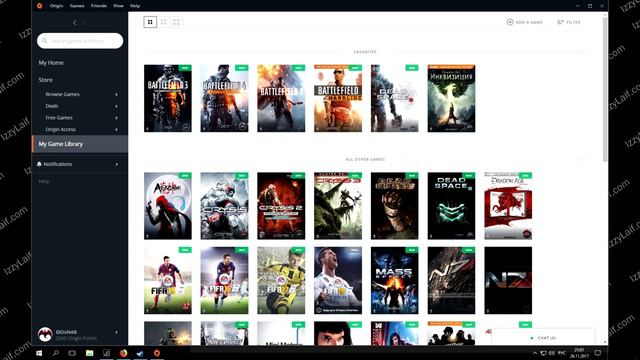Screen dimensions: 640x360
Task: Select Mass Effect game tile
Action: pyautogui.click(x=394, y=280)
